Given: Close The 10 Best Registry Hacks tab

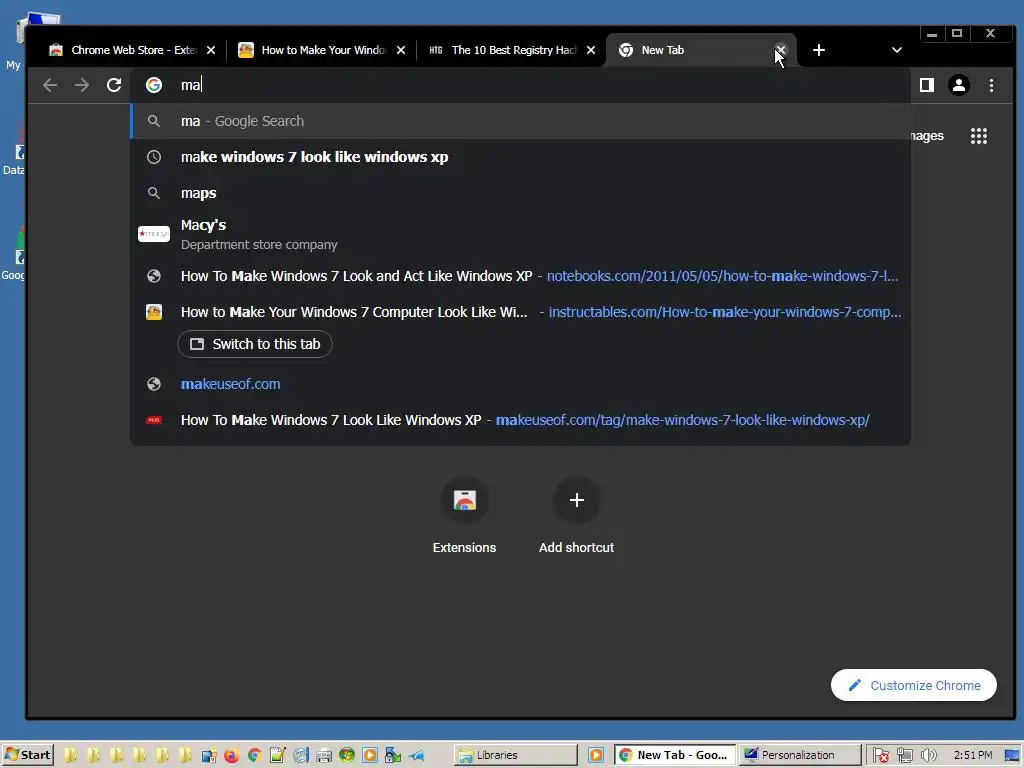Looking at the screenshot, I should tap(591, 50).
